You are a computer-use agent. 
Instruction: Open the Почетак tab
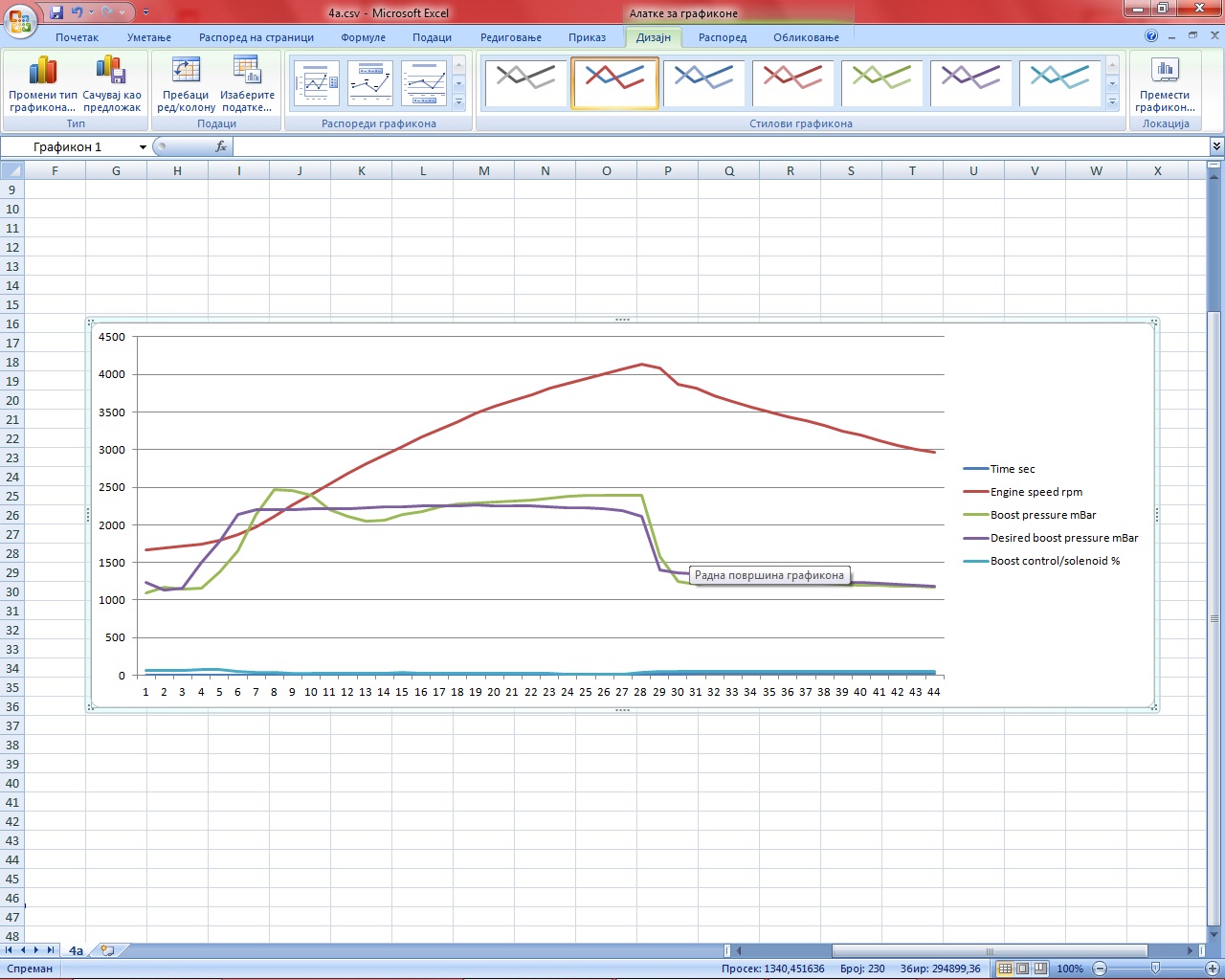pyautogui.click(x=77, y=37)
